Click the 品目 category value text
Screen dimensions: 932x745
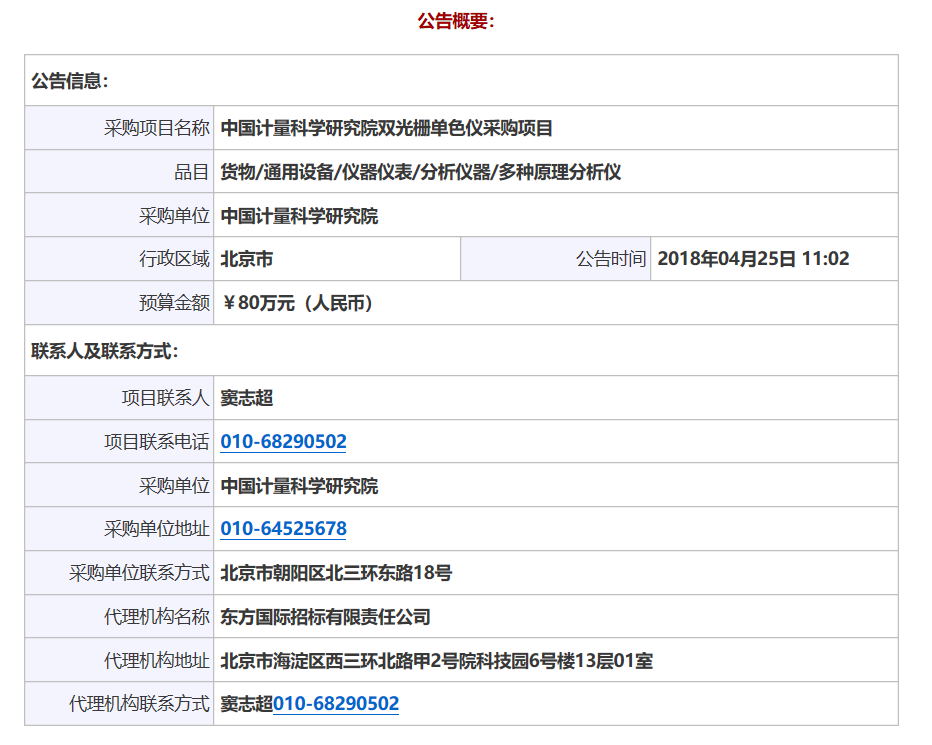click(x=420, y=172)
